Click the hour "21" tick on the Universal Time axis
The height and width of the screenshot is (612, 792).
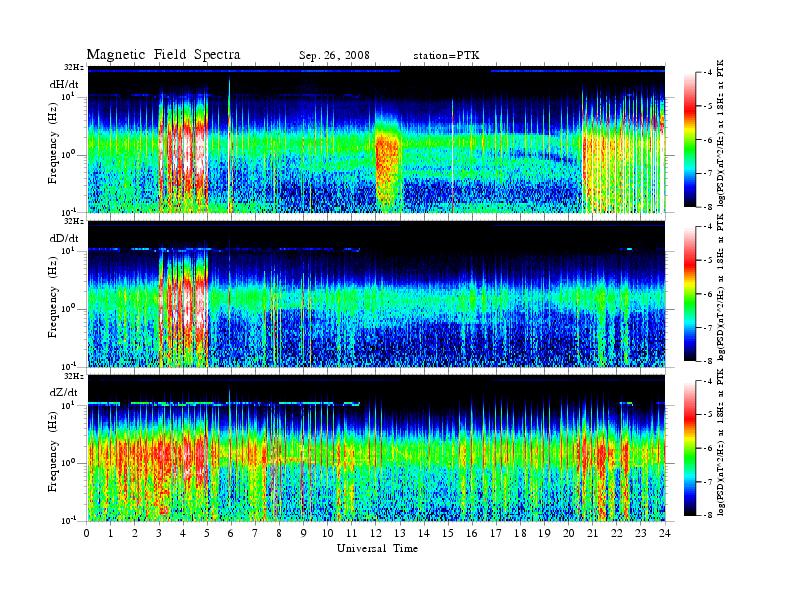[592, 533]
